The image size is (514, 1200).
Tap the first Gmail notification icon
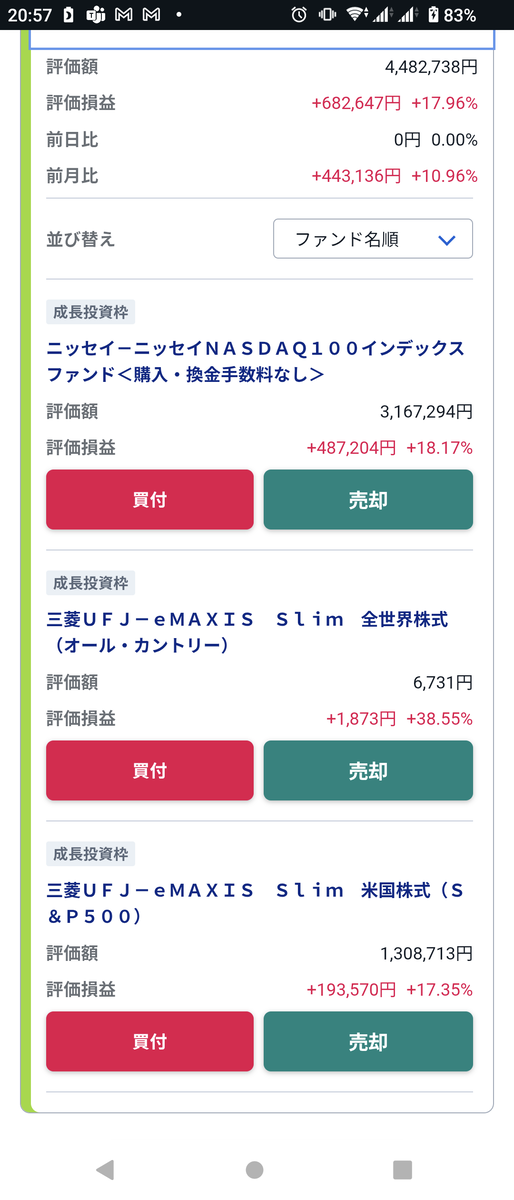pyautogui.click(x=124, y=15)
